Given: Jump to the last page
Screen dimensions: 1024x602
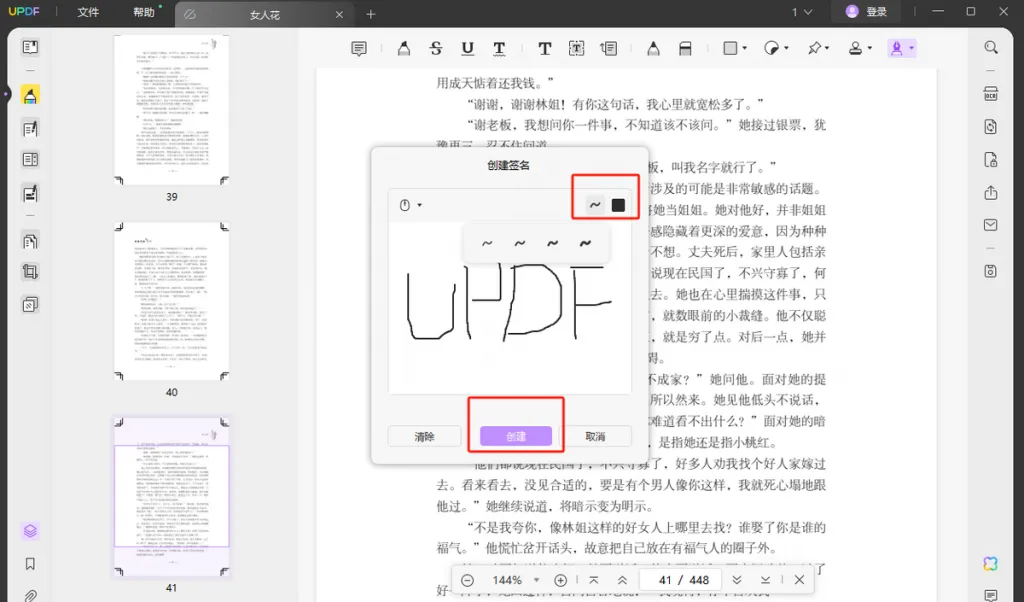Looking at the screenshot, I should [x=765, y=580].
